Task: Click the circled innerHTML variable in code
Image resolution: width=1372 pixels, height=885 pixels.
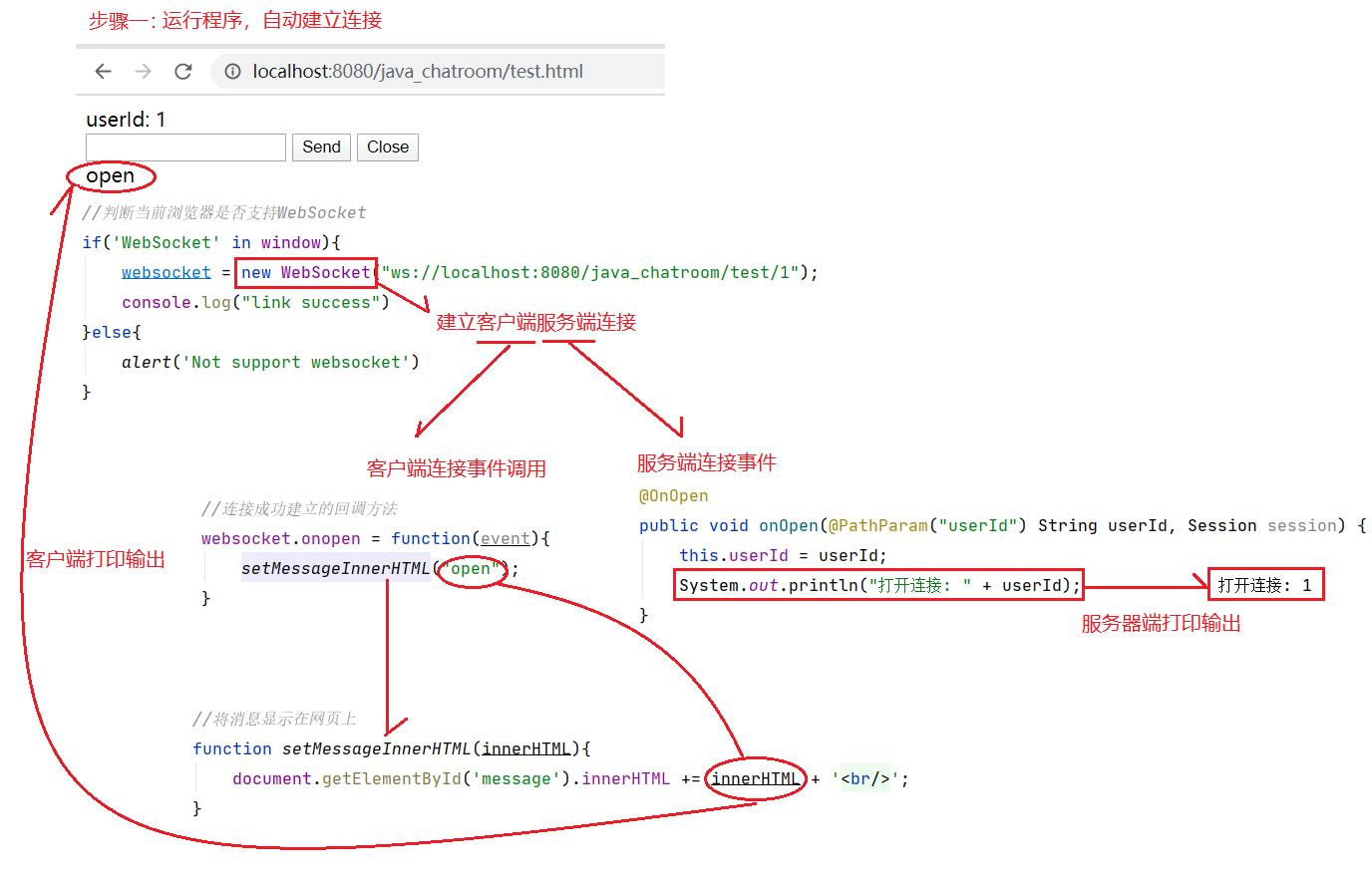Action: click(x=755, y=778)
